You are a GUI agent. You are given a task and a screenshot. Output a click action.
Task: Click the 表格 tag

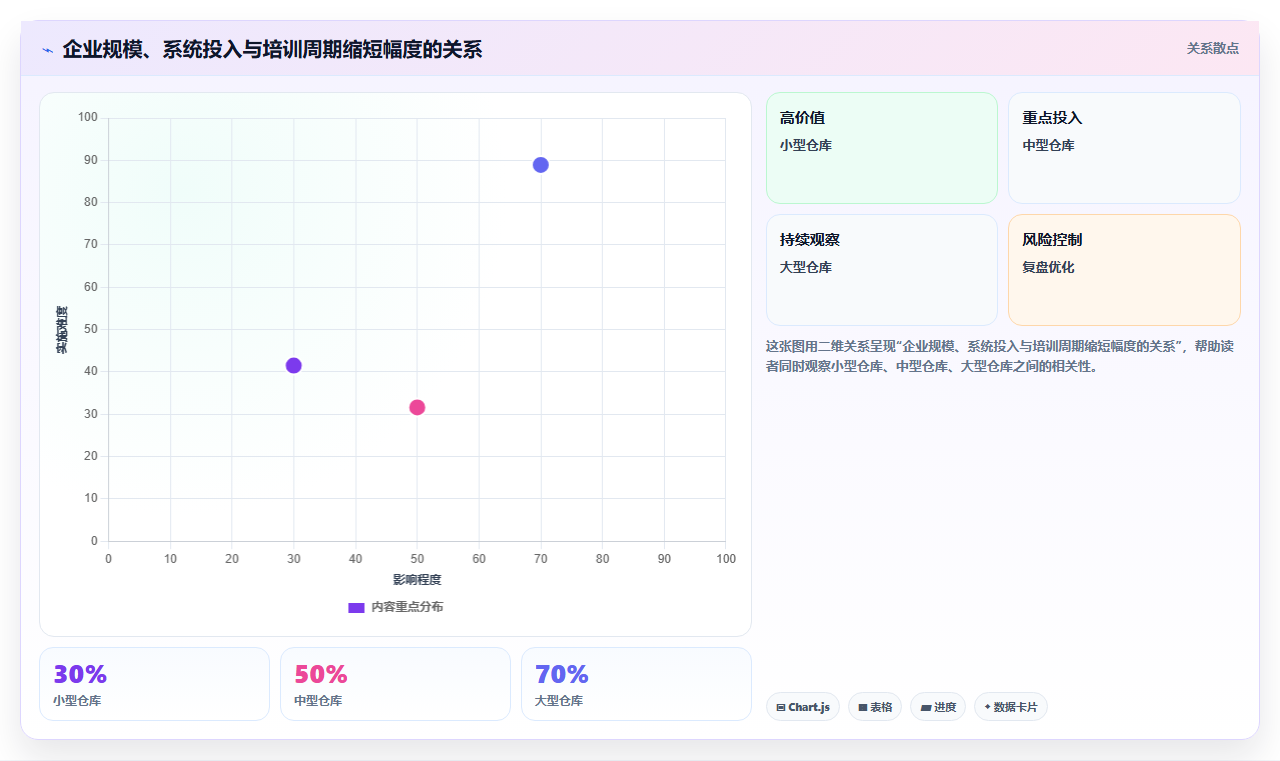875,707
